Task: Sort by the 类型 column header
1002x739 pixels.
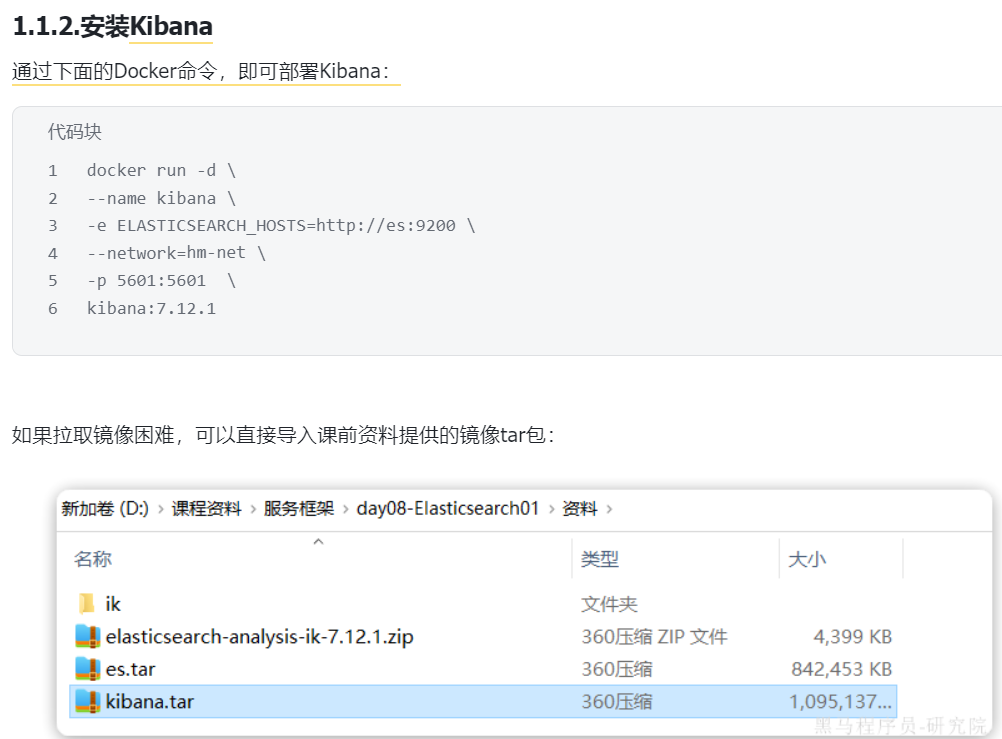Action: 599,559
